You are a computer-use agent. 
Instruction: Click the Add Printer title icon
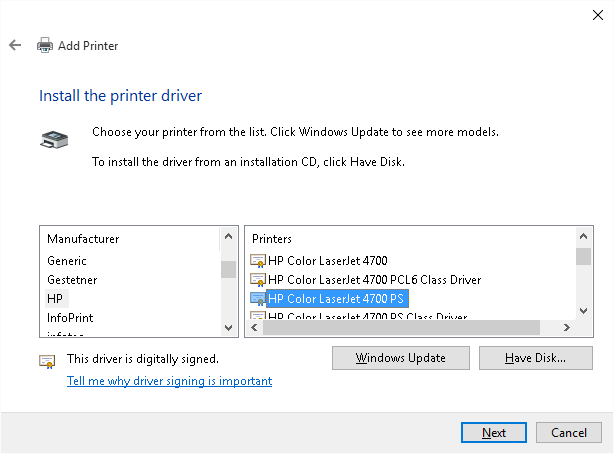pos(45,45)
